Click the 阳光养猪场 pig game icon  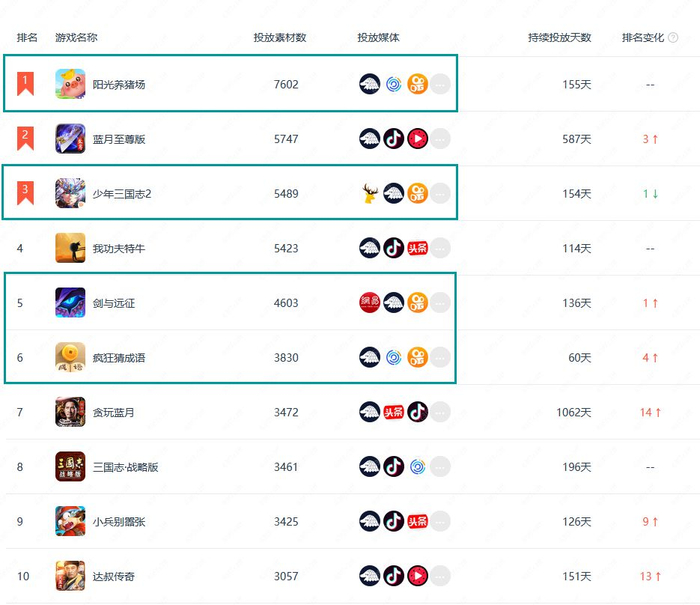coord(70,84)
